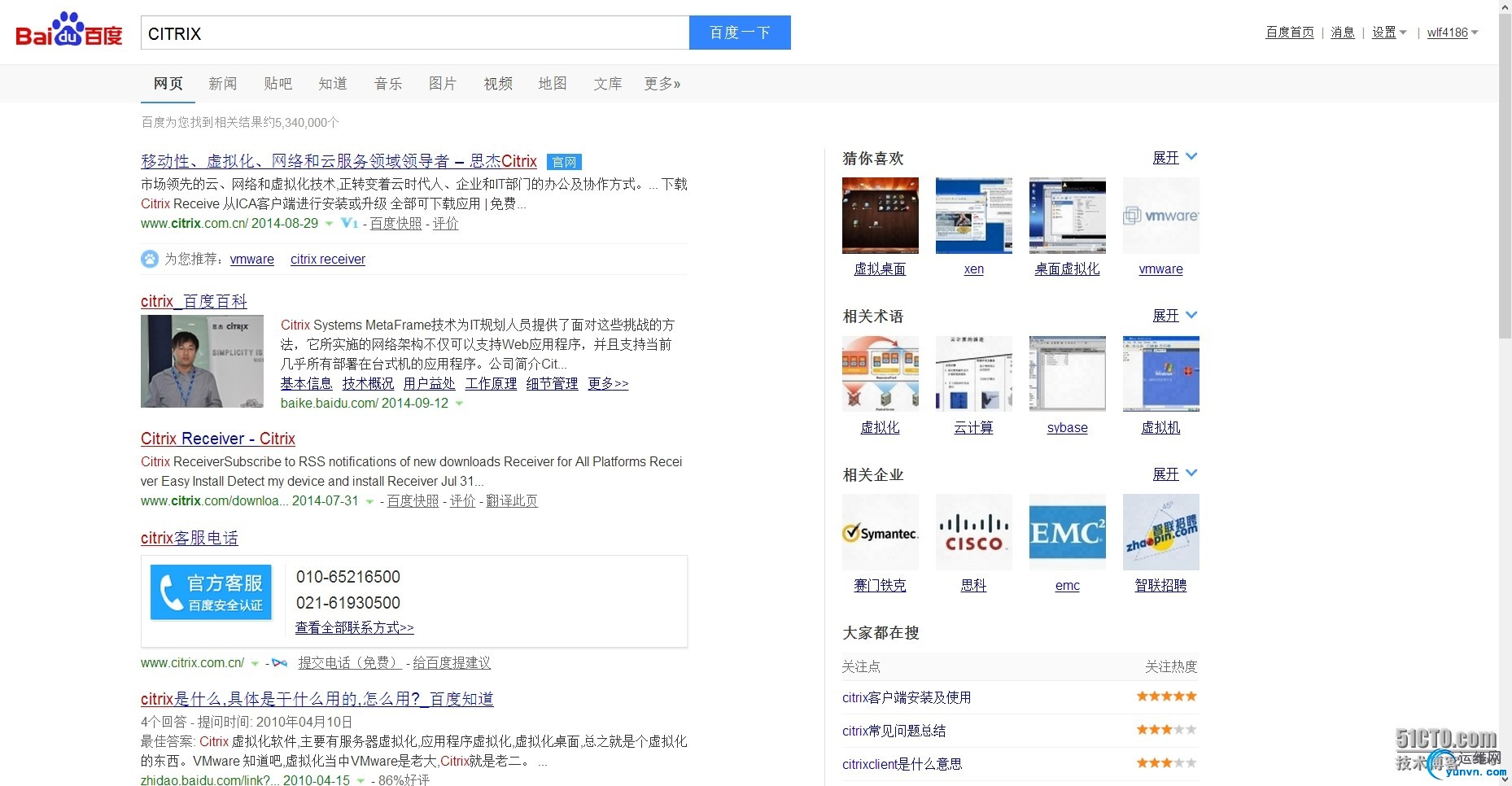The height and width of the screenshot is (786, 1512).
Task: Click the recommended citrix receiver link
Action: tap(328, 259)
